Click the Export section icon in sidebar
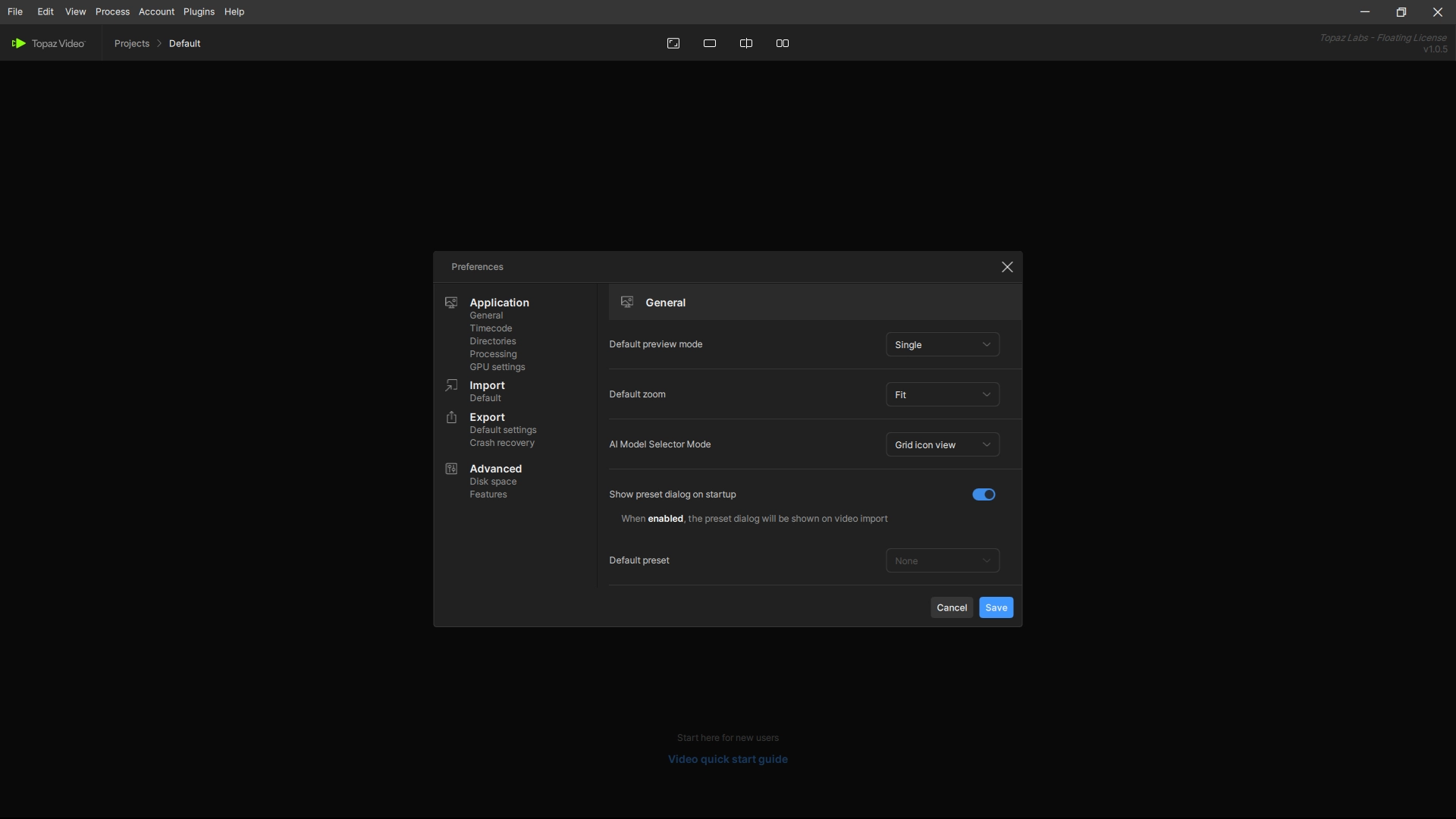This screenshot has height=819, width=1456. (x=451, y=417)
